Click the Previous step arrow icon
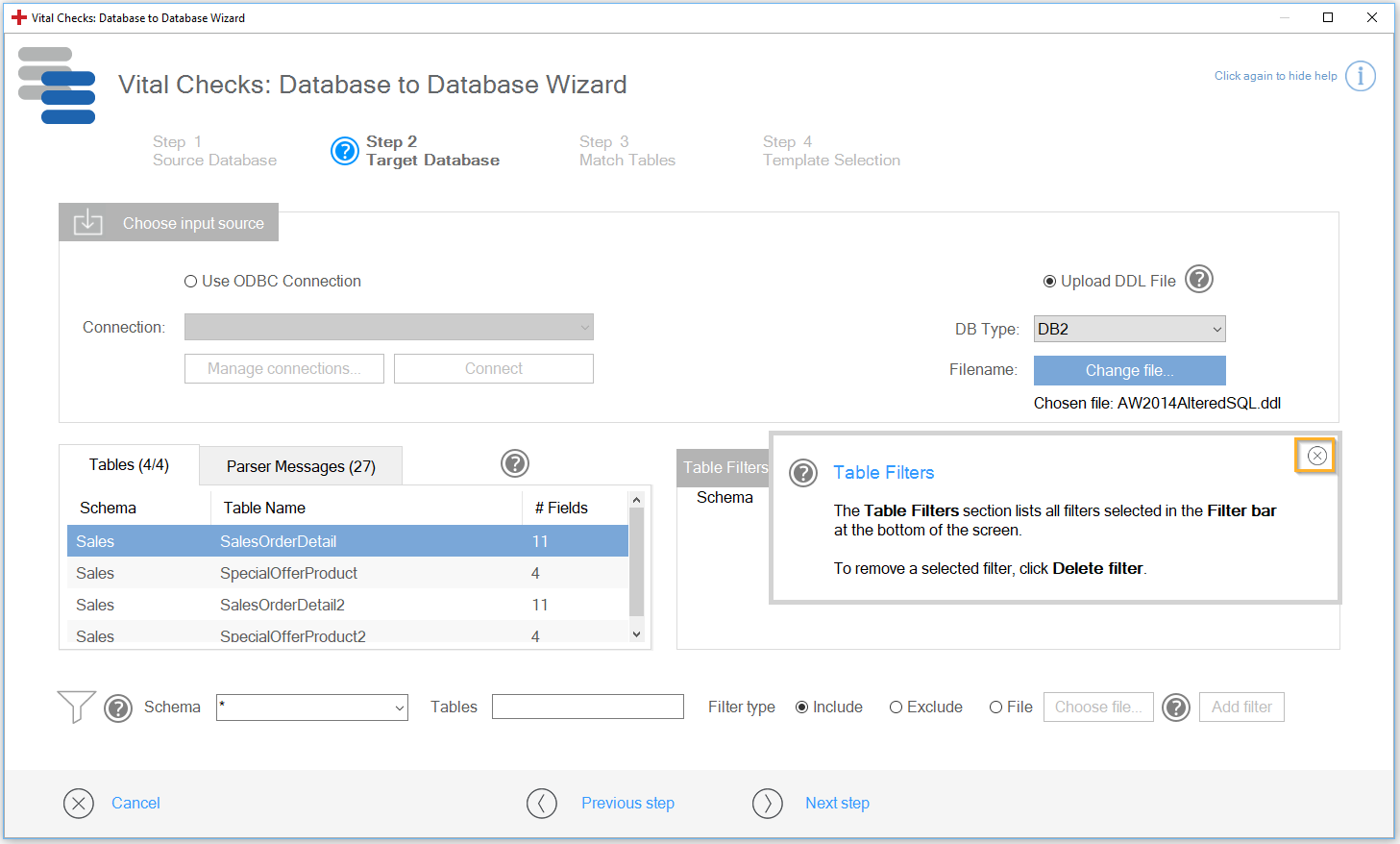The image size is (1400, 844). [542, 804]
